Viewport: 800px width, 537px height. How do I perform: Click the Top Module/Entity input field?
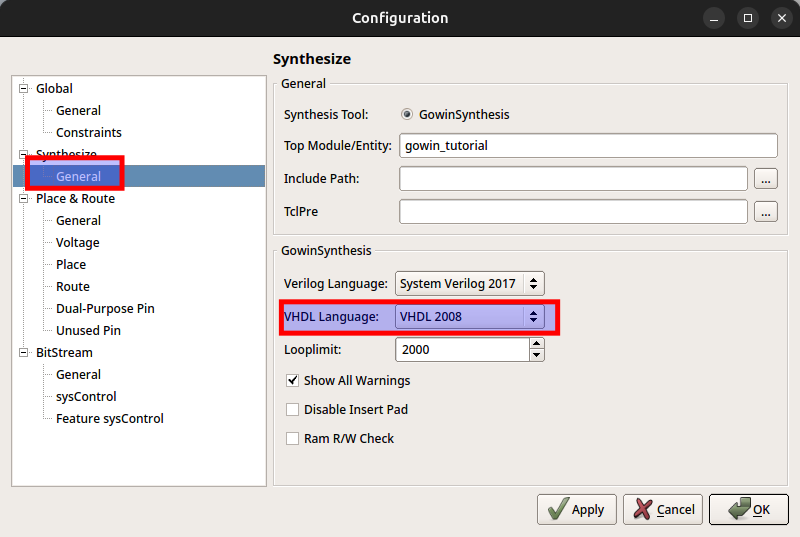point(588,146)
